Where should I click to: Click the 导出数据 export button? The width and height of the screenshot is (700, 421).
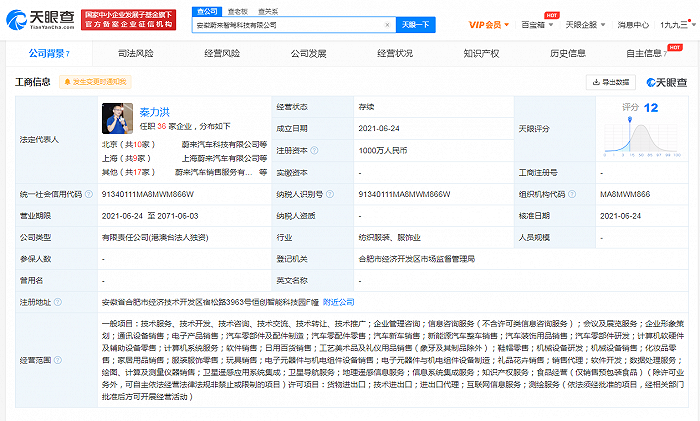point(611,82)
